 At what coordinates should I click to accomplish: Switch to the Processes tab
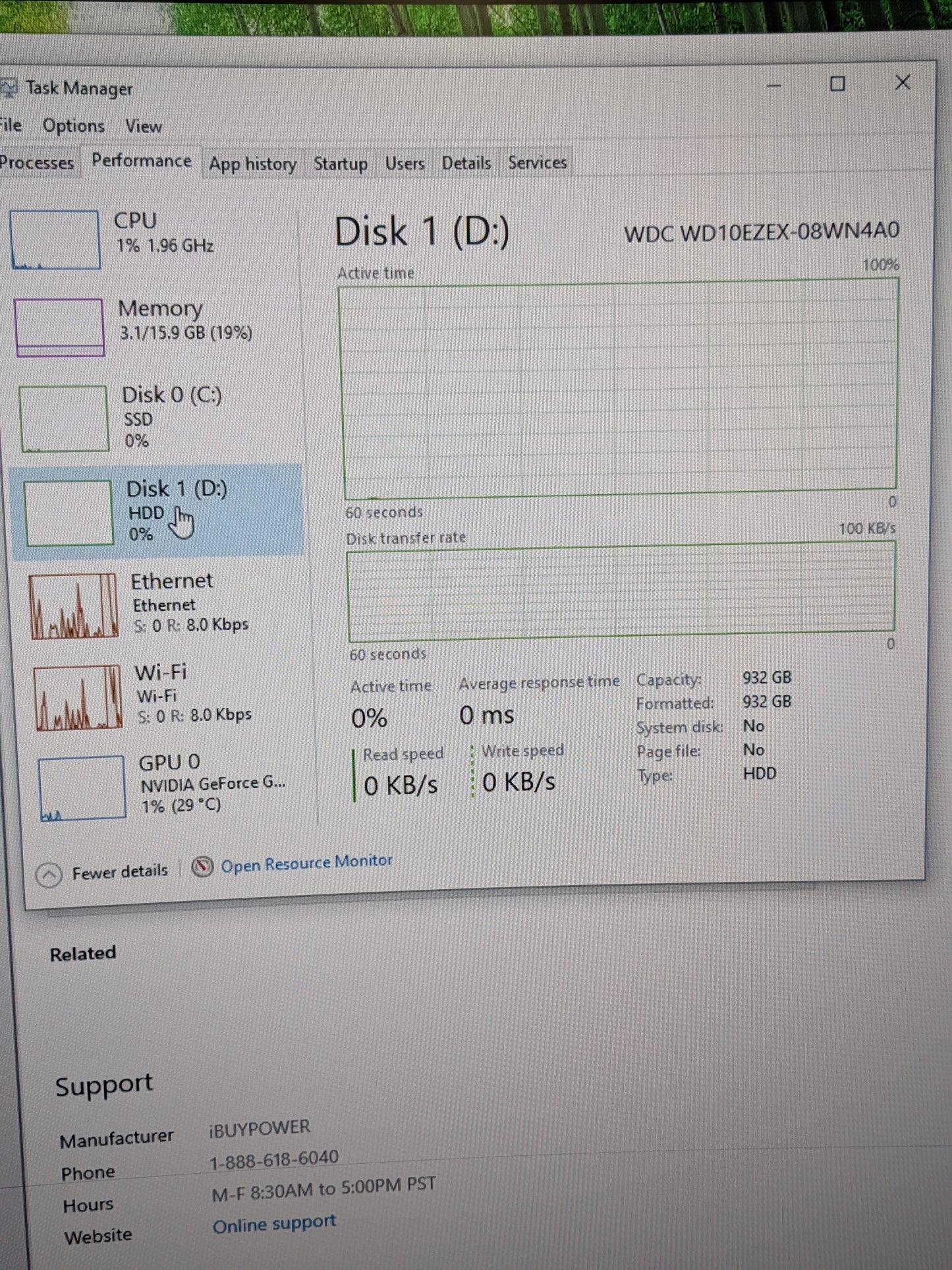37,162
